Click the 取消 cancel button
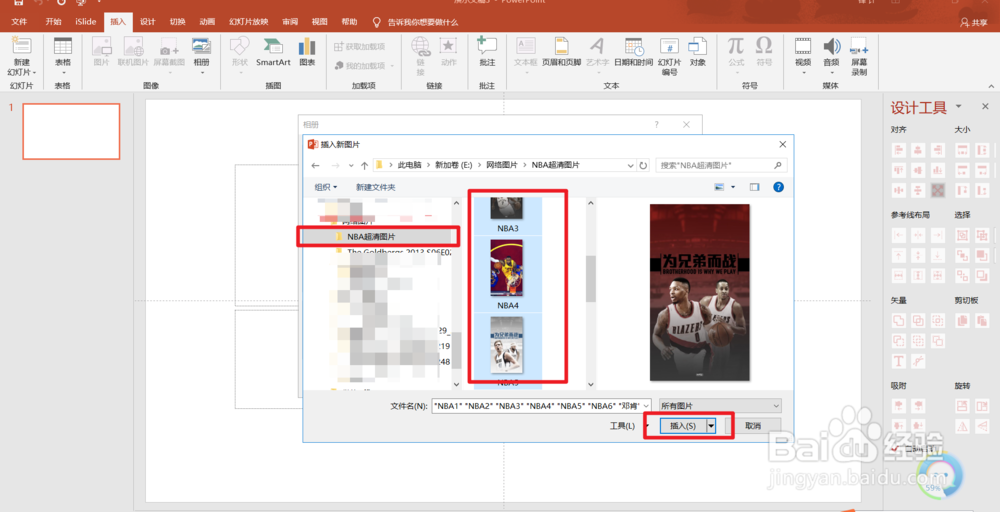This screenshot has width=1000, height=512. click(753, 425)
